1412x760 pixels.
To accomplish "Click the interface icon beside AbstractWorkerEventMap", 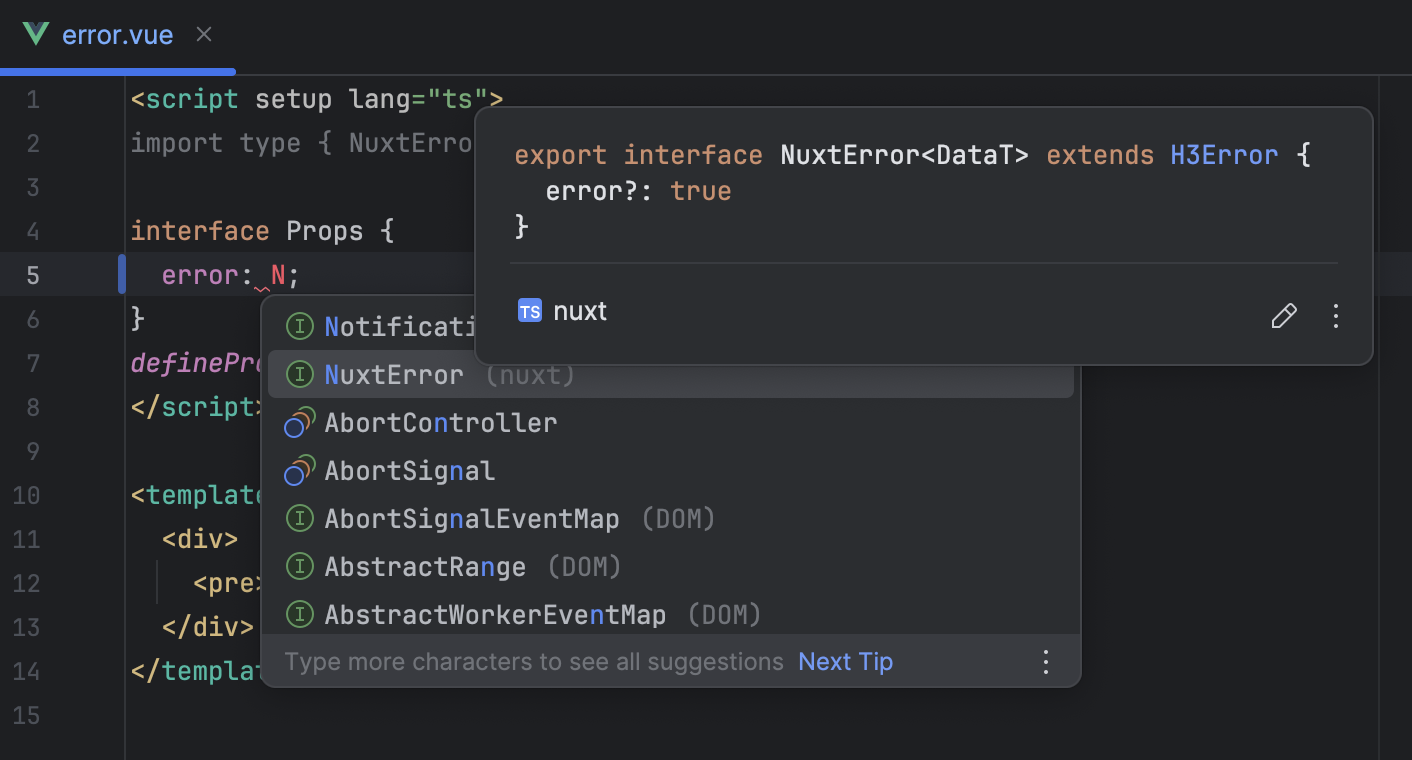I will (299, 614).
